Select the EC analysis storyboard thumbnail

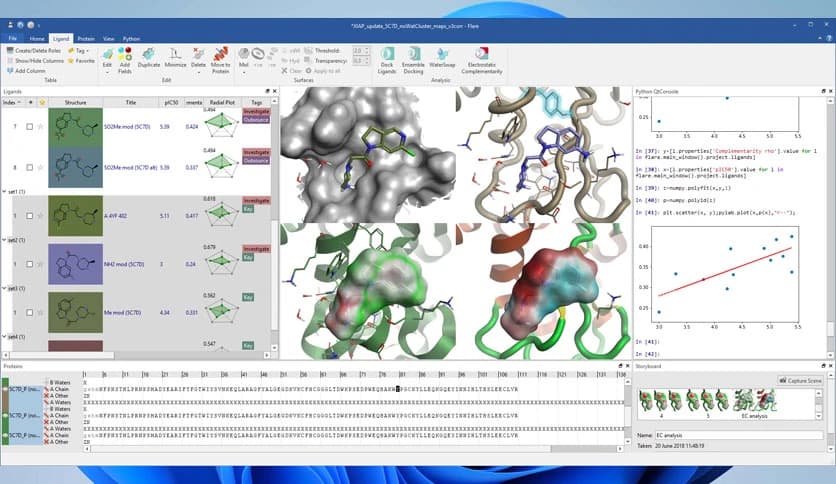(x=751, y=402)
